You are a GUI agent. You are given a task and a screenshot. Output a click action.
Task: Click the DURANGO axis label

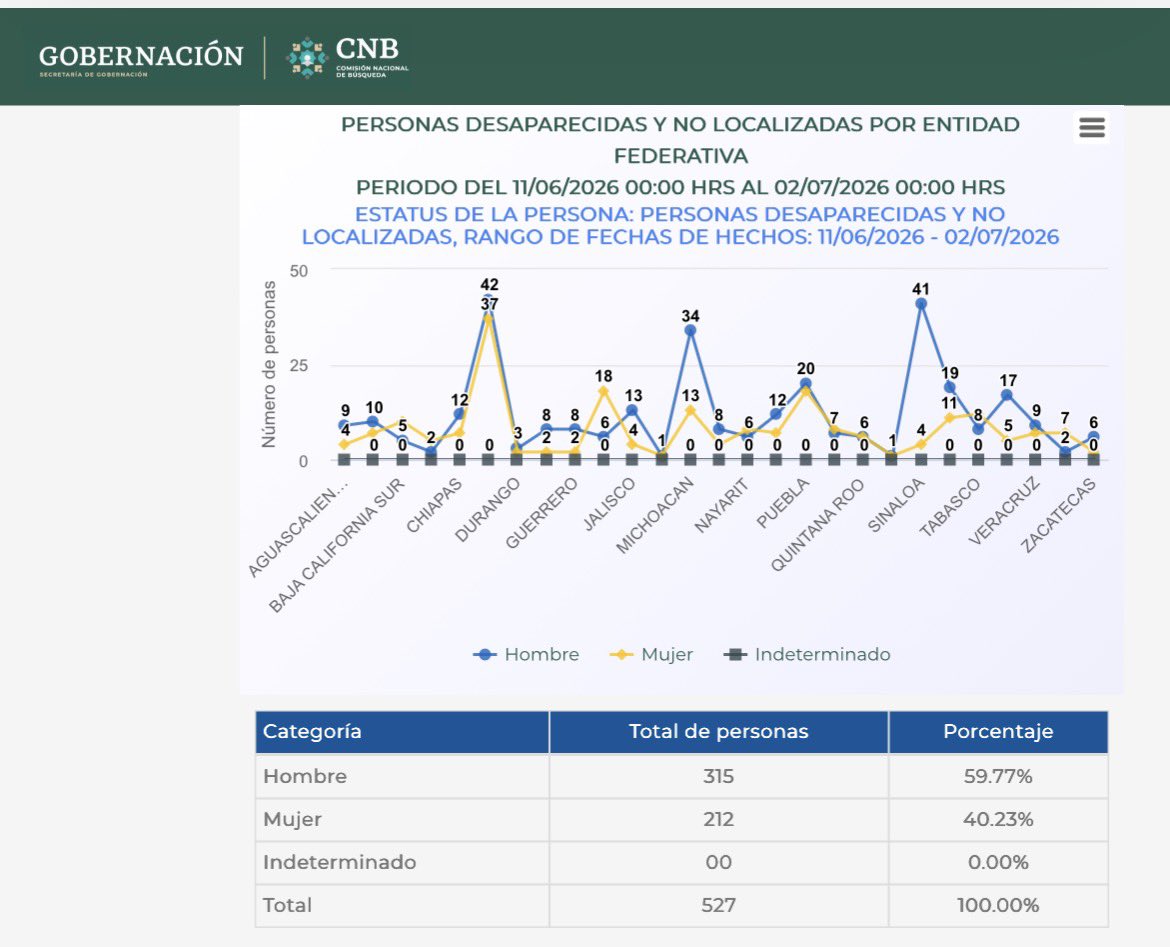click(488, 510)
